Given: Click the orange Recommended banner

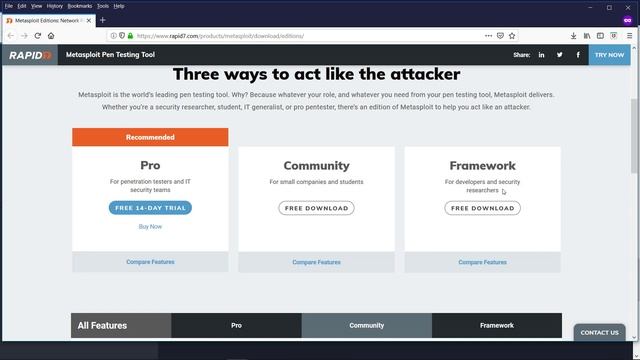Looking at the screenshot, I should click(x=150, y=137).
